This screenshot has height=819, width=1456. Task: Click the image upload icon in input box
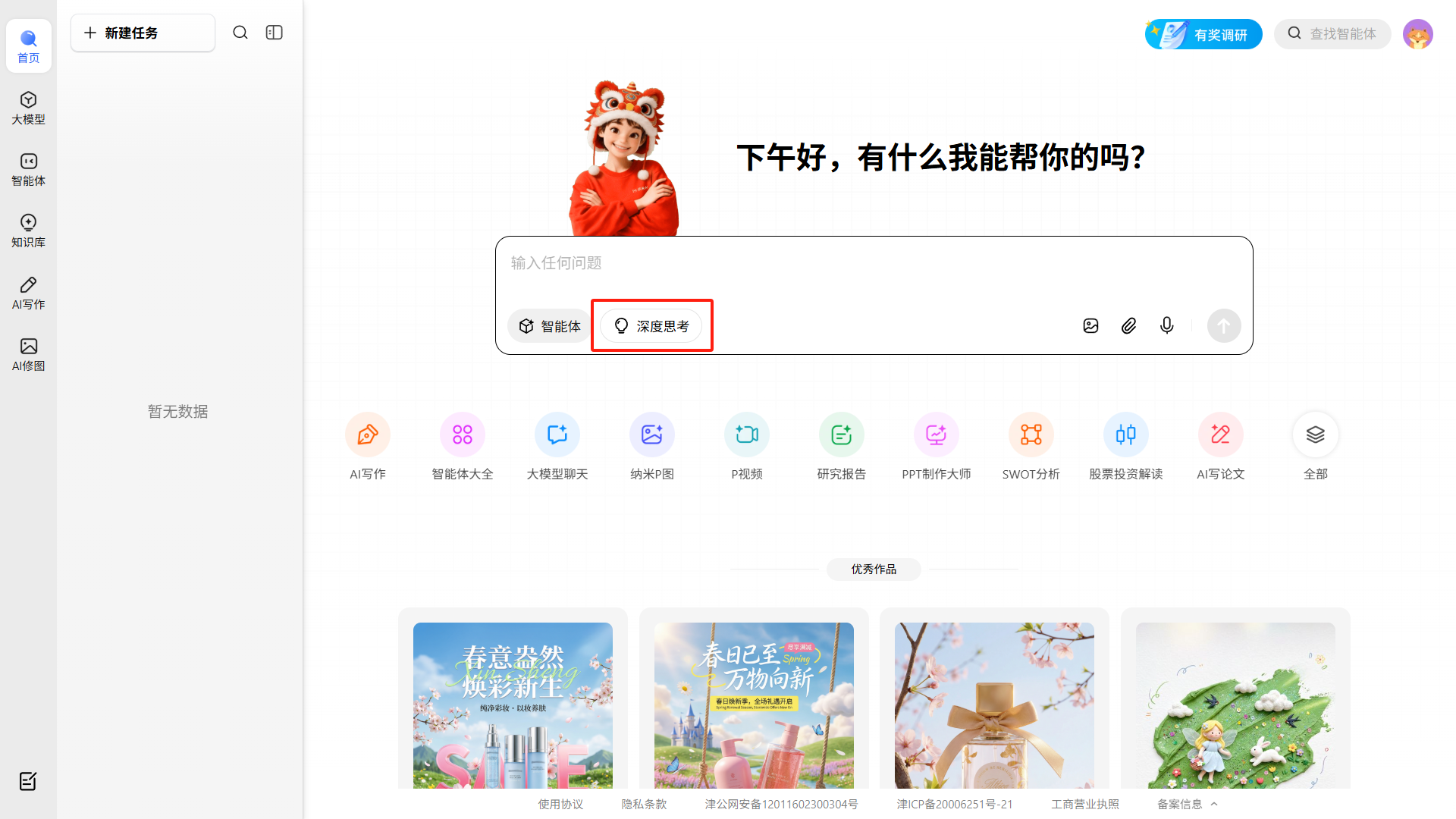pyautogui.click(x=1090, y=326)
